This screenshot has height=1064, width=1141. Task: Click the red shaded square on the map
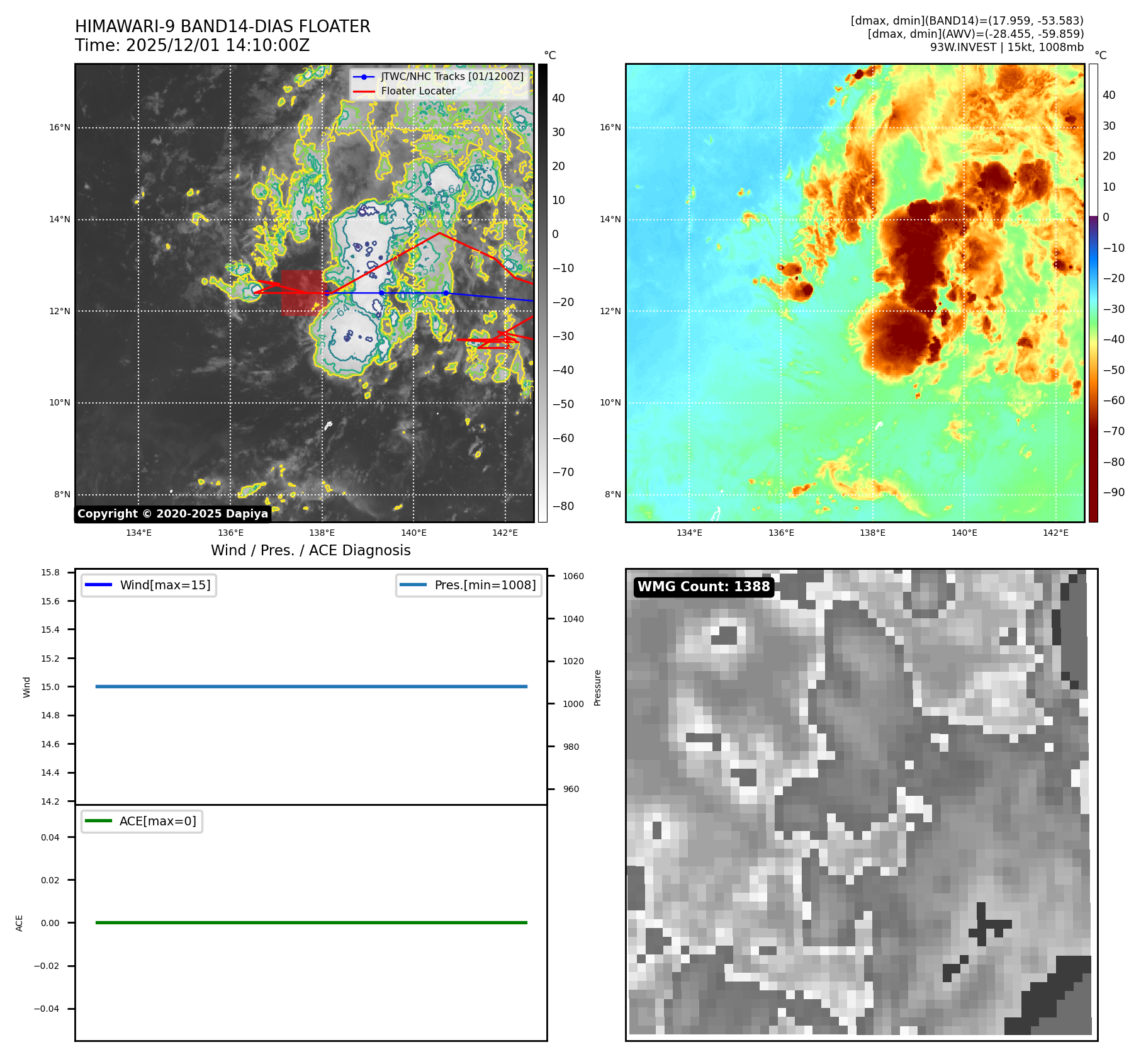coord(301,292)
